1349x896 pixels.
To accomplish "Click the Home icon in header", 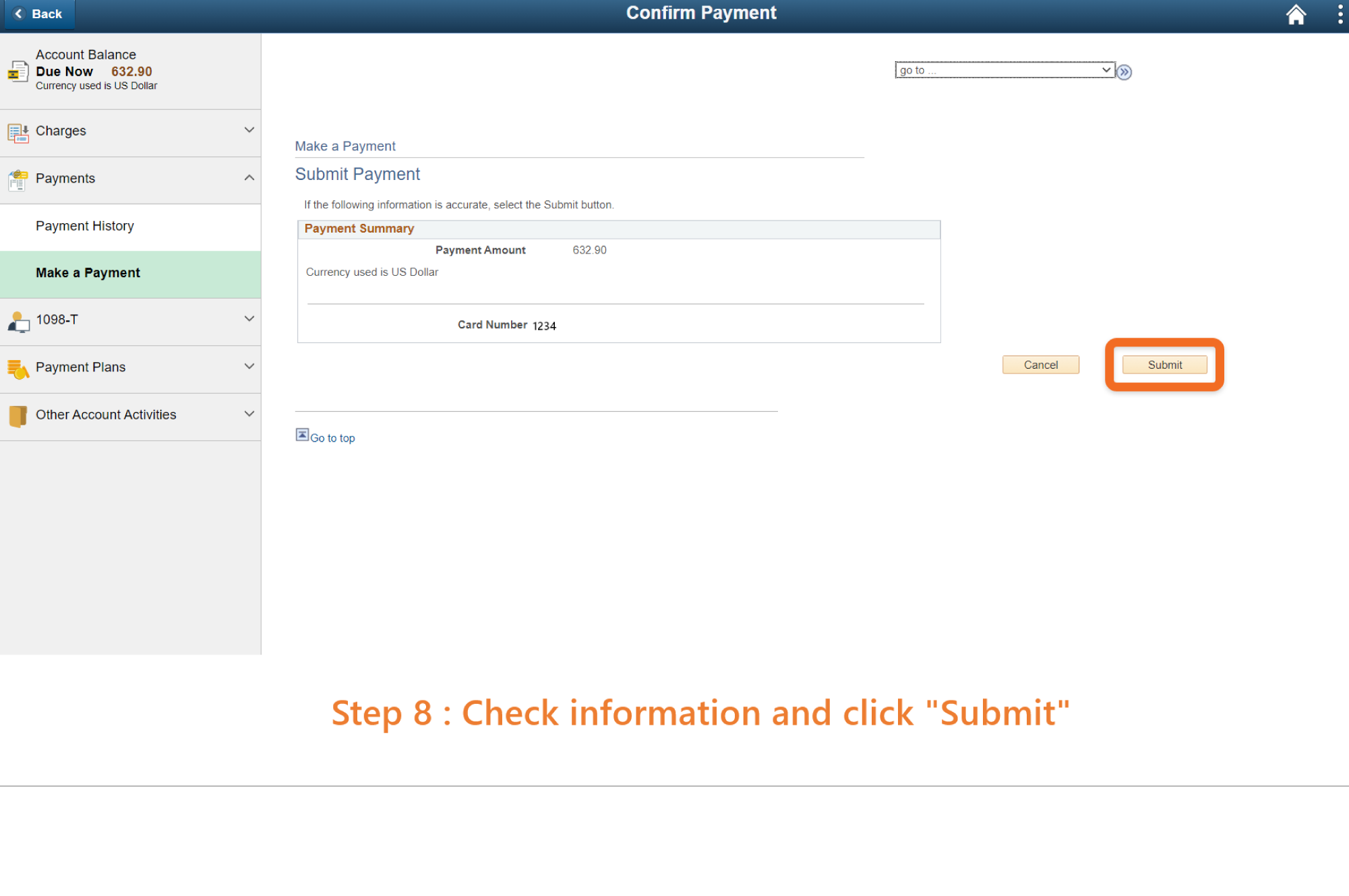I will (x=1295, y=14).
